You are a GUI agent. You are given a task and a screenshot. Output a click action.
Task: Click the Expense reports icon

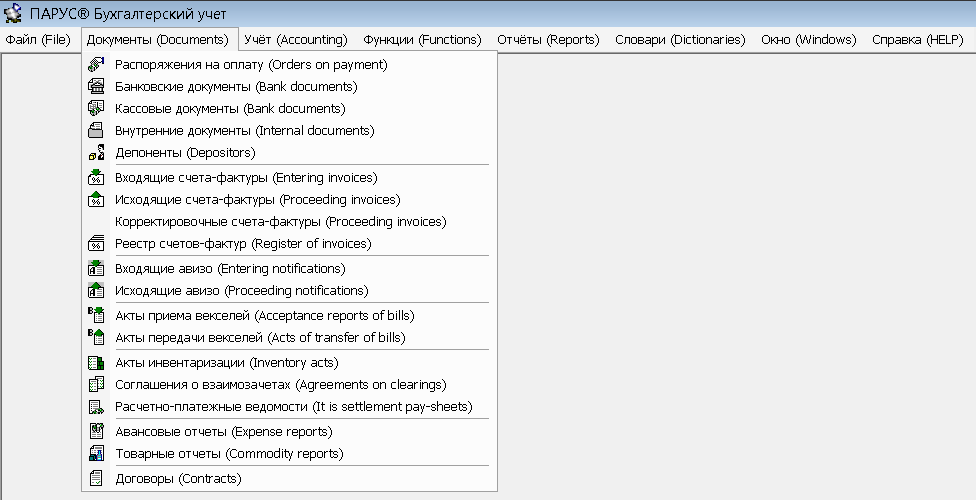pos(97,432)
